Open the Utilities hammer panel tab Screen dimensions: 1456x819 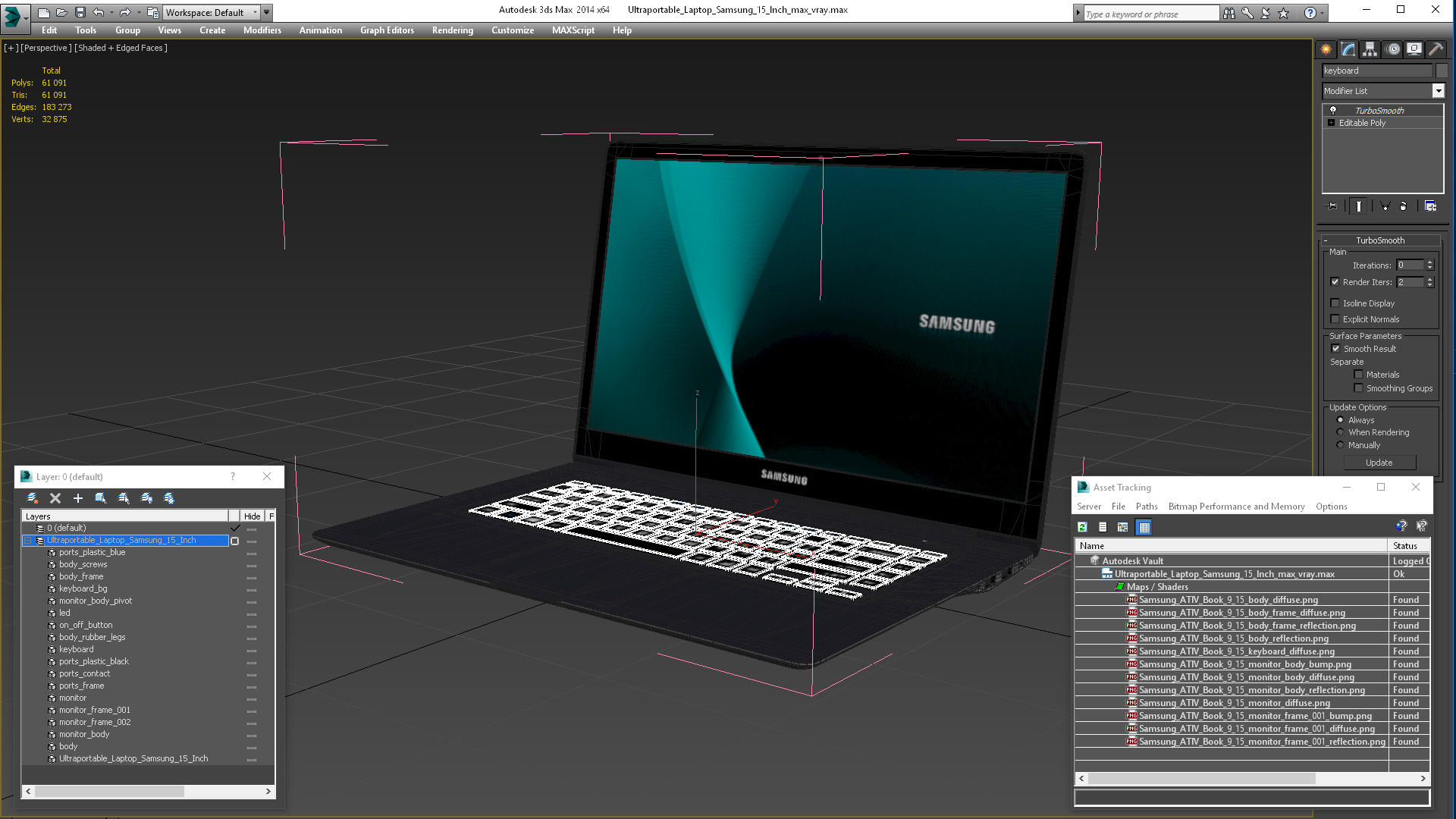coord(1436,49)
